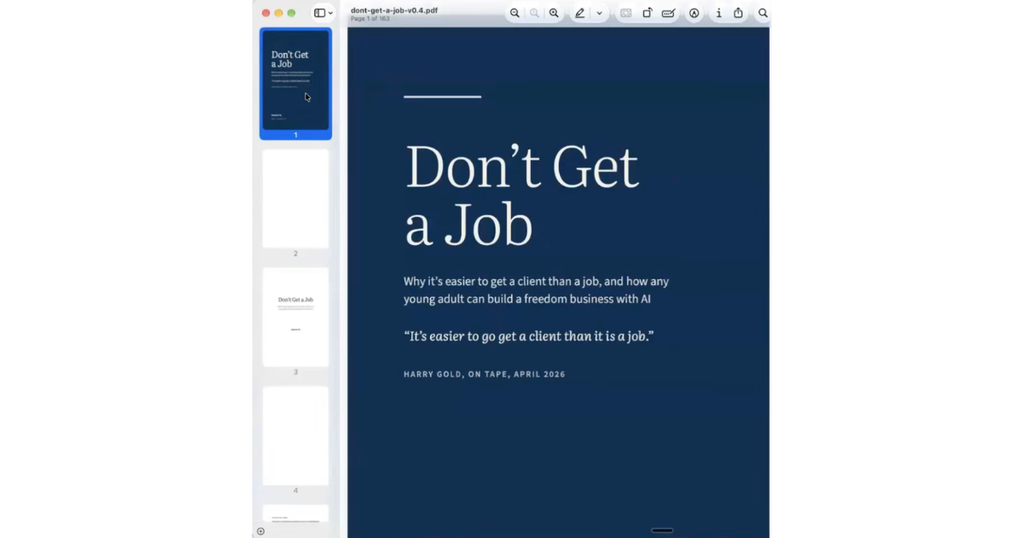Click the rectangular selection tool icon
Viewport: 1024px width, 538px height.
pyautogui.click(x=626, y=13)
